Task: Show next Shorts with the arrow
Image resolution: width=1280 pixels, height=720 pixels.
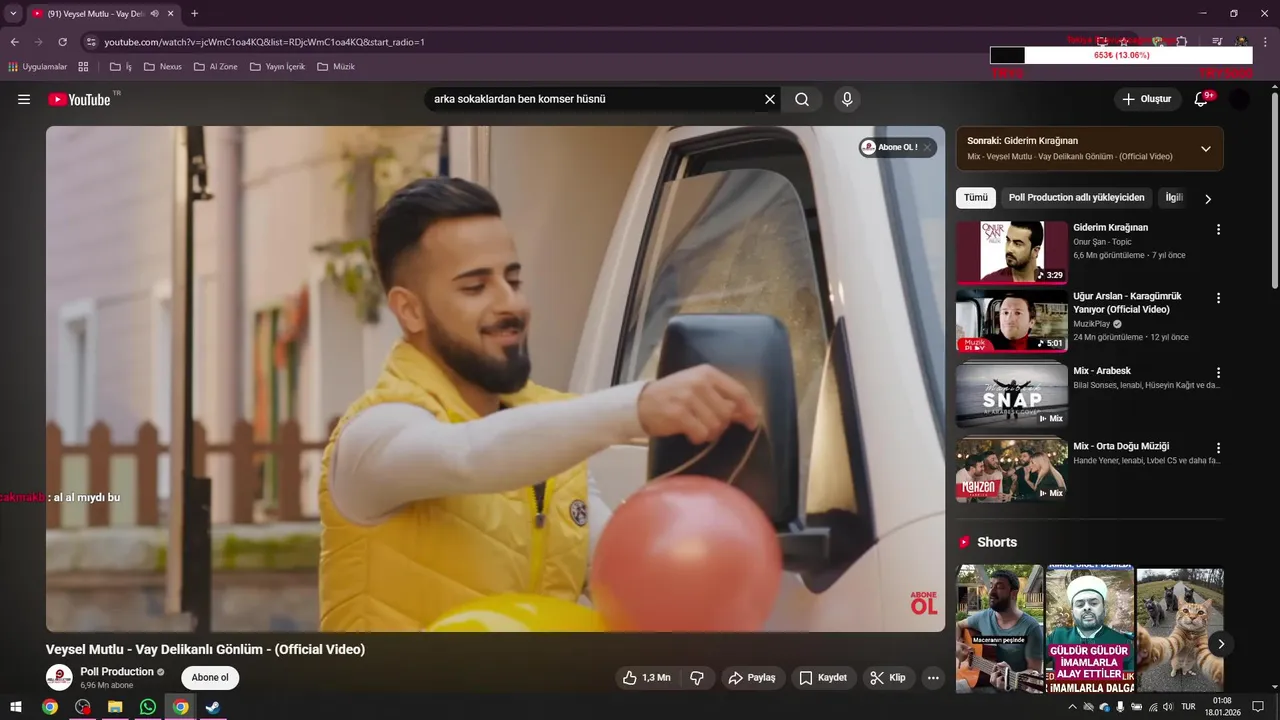Action: point(1220,643)
